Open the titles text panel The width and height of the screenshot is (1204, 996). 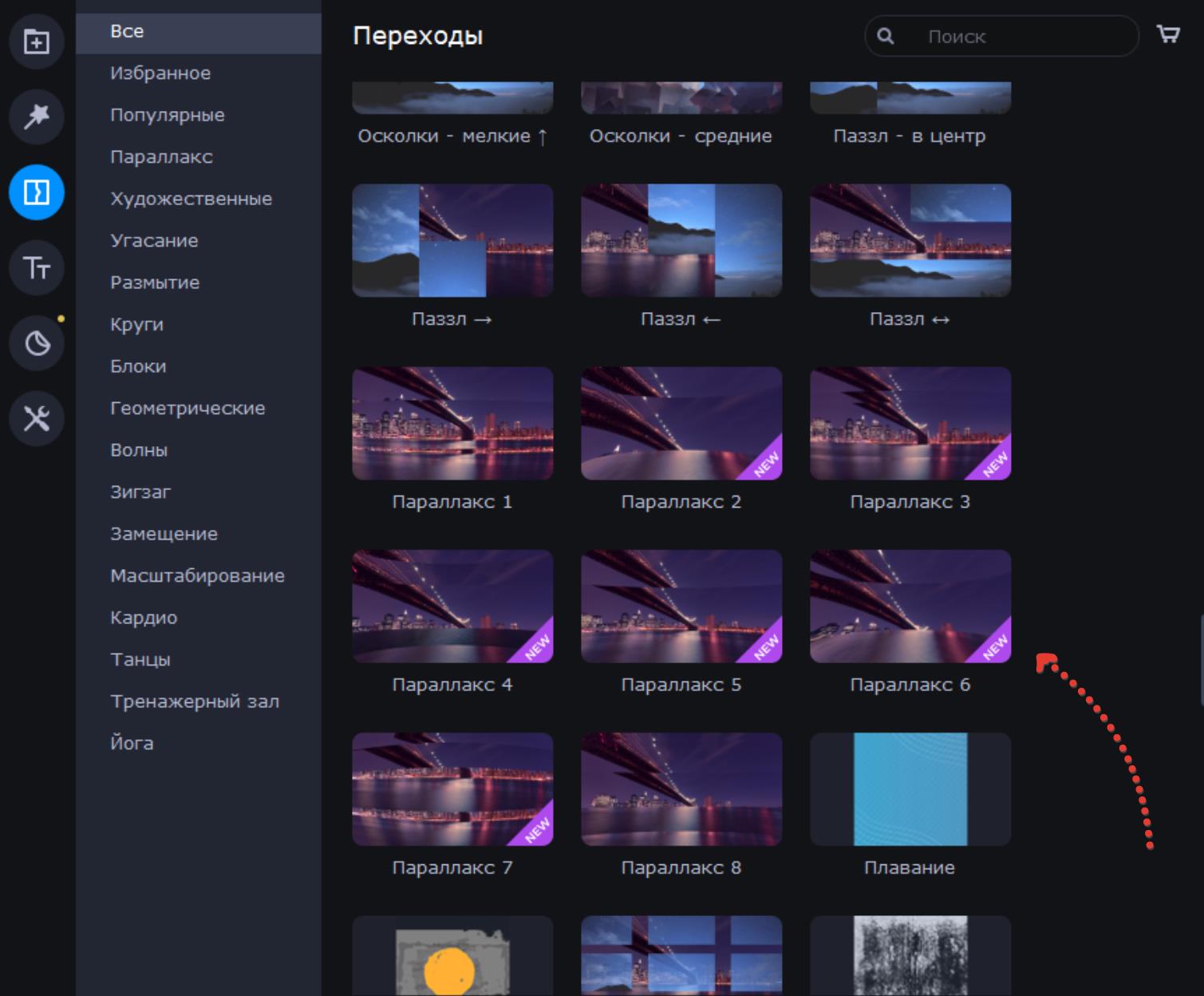tap(37, 268)
